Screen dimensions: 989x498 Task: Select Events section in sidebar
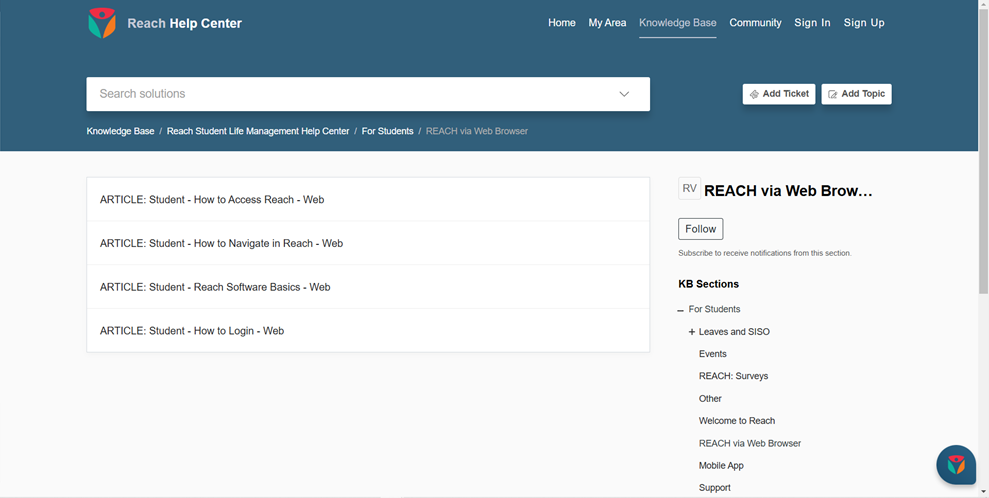pos(713,354)
